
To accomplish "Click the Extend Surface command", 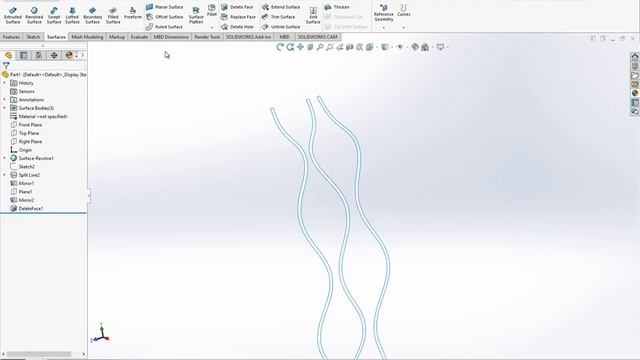I will (x=281, y=7).
